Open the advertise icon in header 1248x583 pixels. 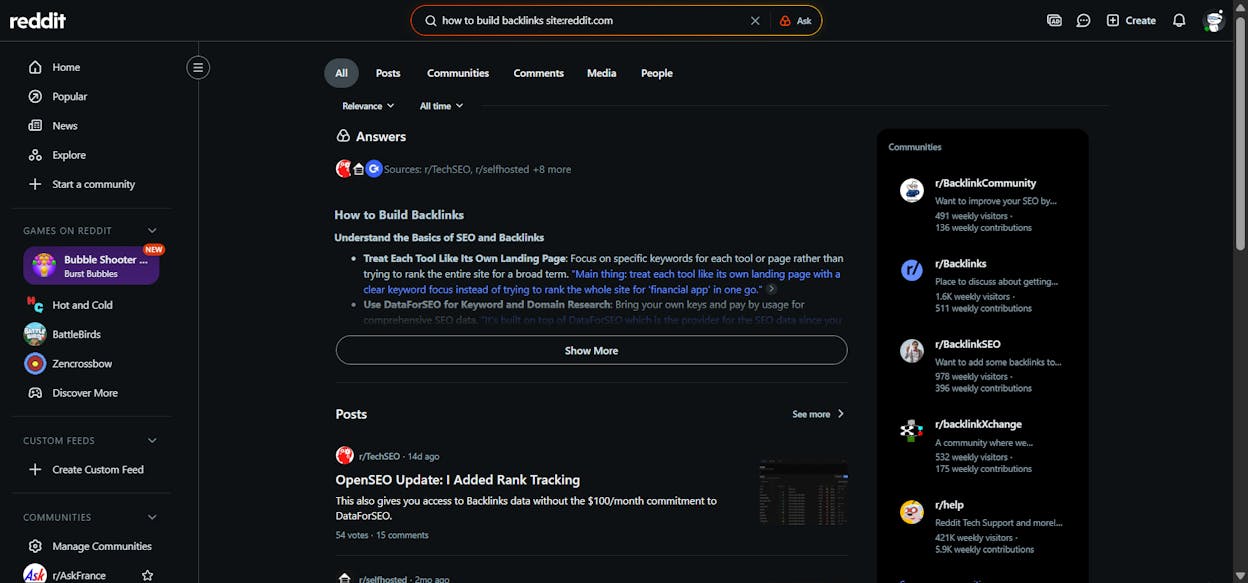(x=1054, y=20)
